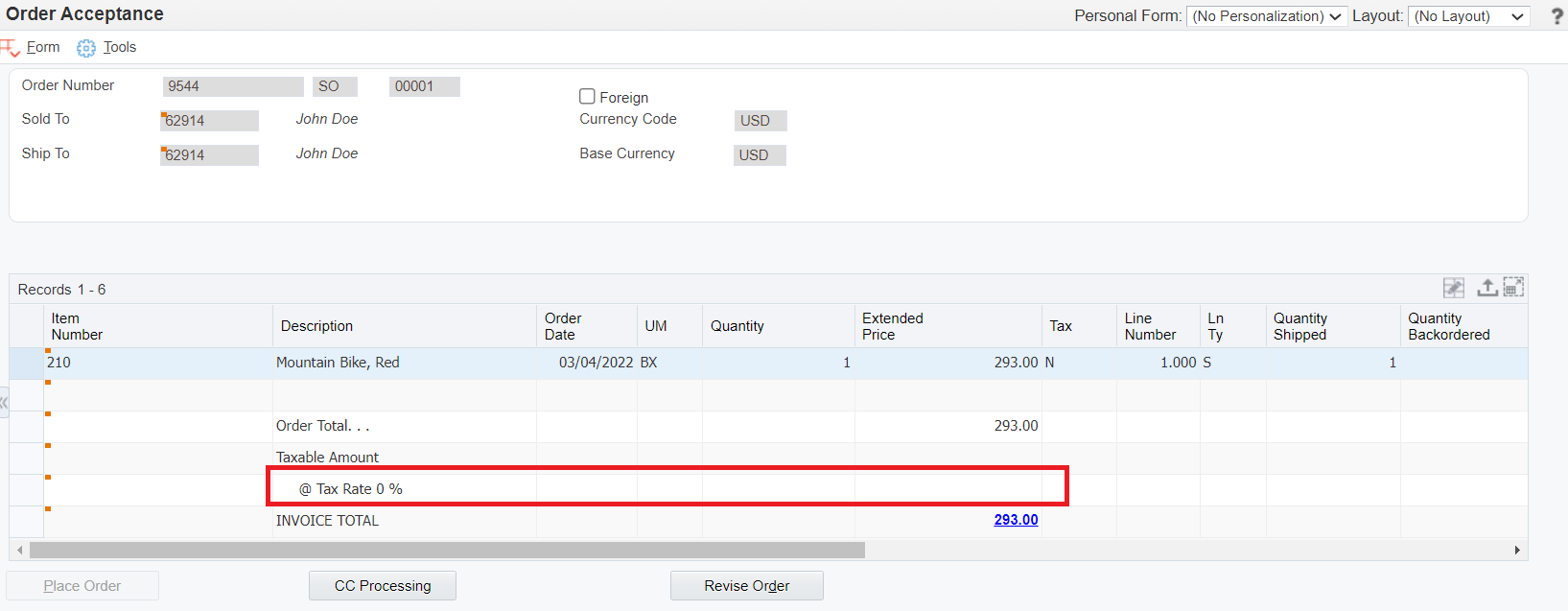Click the horizontal grid scrollbar thumb

(447, 551)
